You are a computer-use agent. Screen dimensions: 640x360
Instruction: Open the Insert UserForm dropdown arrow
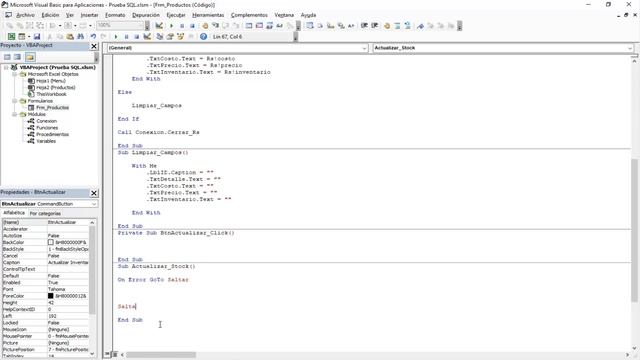29,36
